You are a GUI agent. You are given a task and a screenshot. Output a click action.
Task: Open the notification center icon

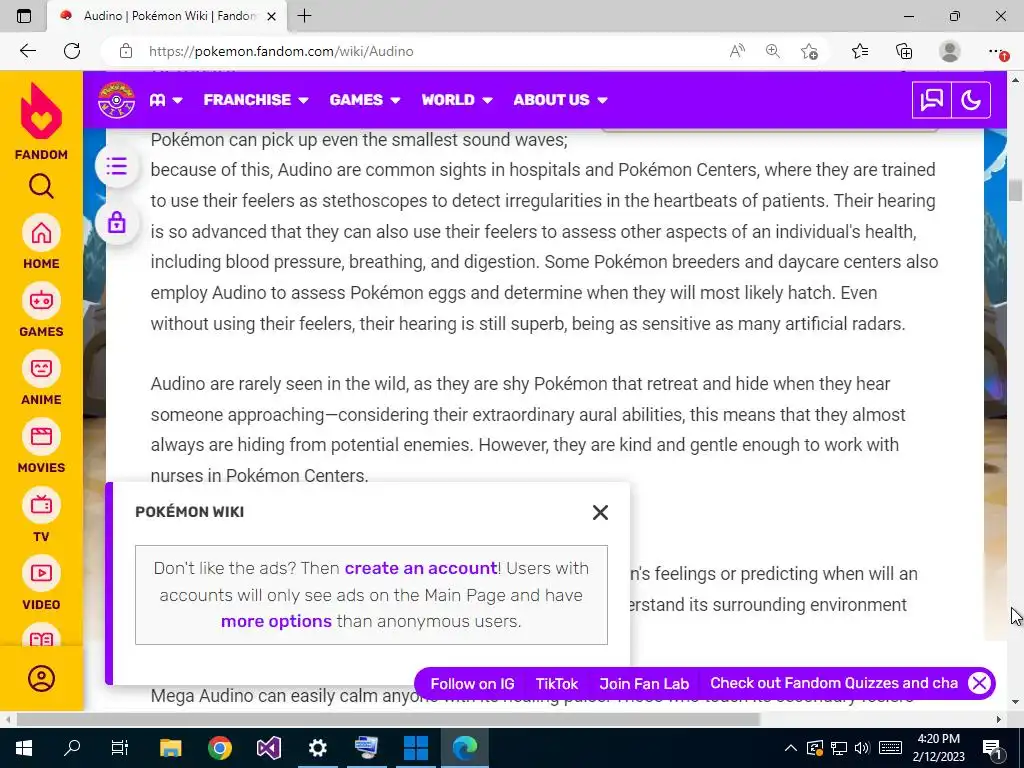pos(993,748)
